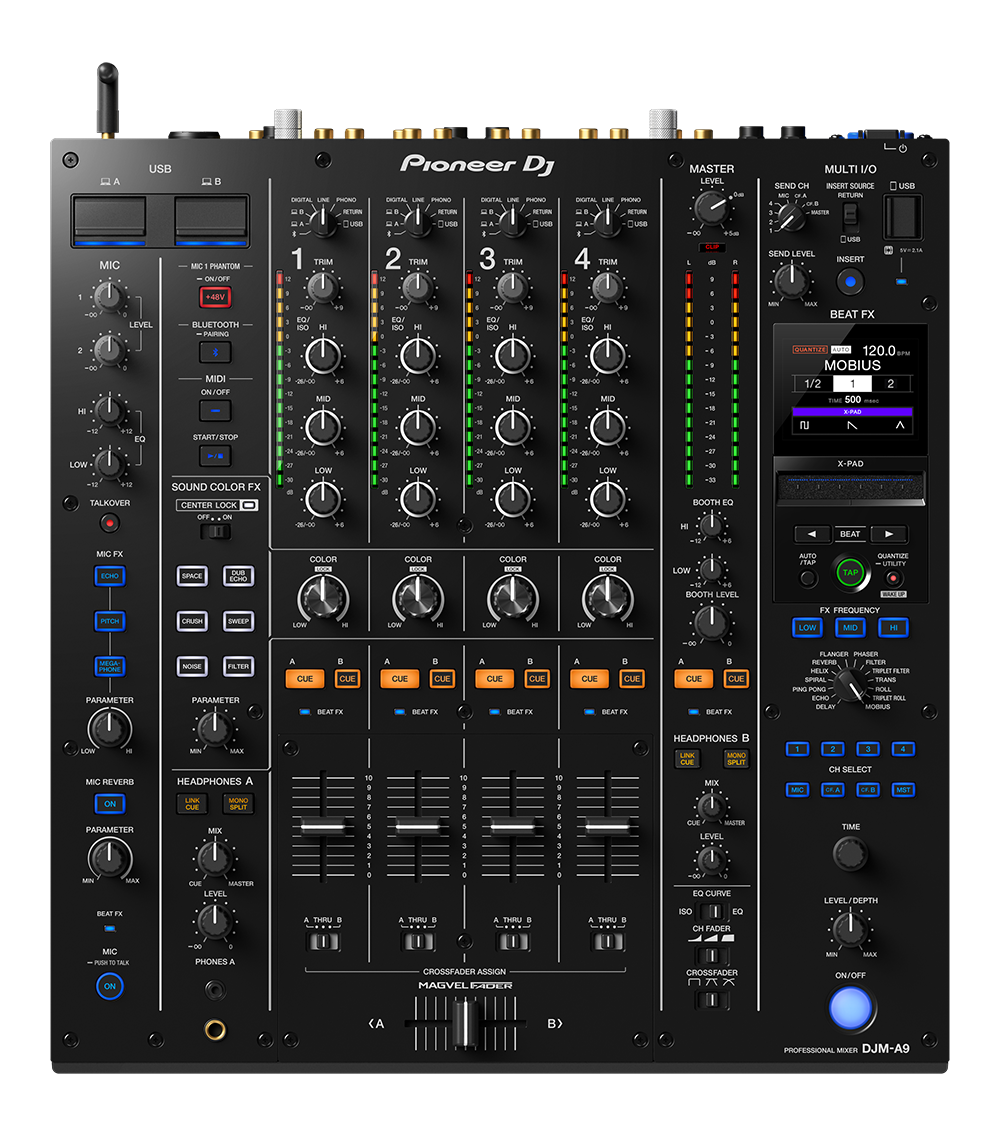Viewport: 1000px width, 1137px height.
Task: Tap the Multi I/O USB port
Action: coord(903,216)
